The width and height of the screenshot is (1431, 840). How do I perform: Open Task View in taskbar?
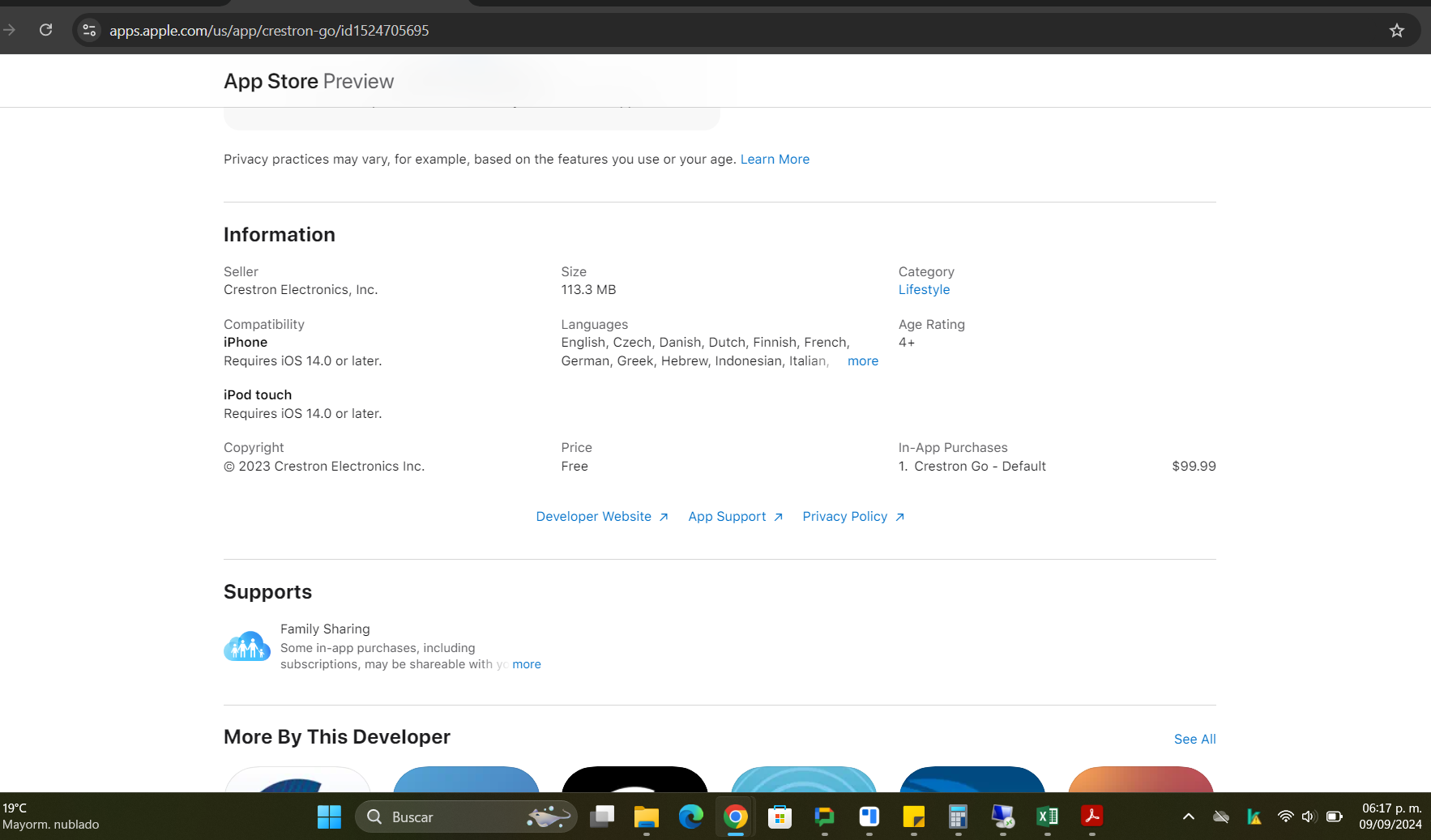pyautogui.click(x=602, y=817)
